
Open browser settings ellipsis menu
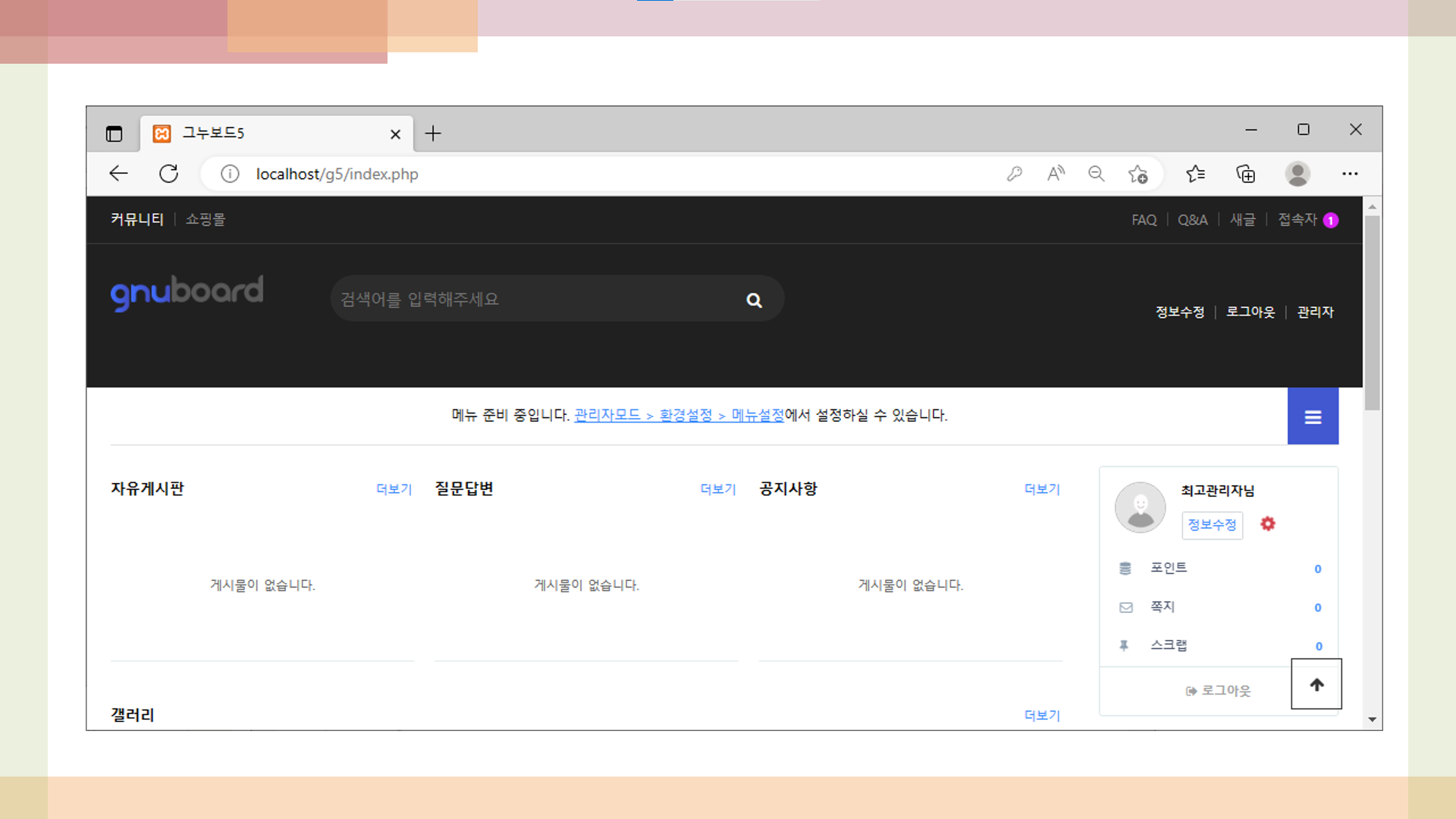pyautogui.click(x=1350, y=174)
